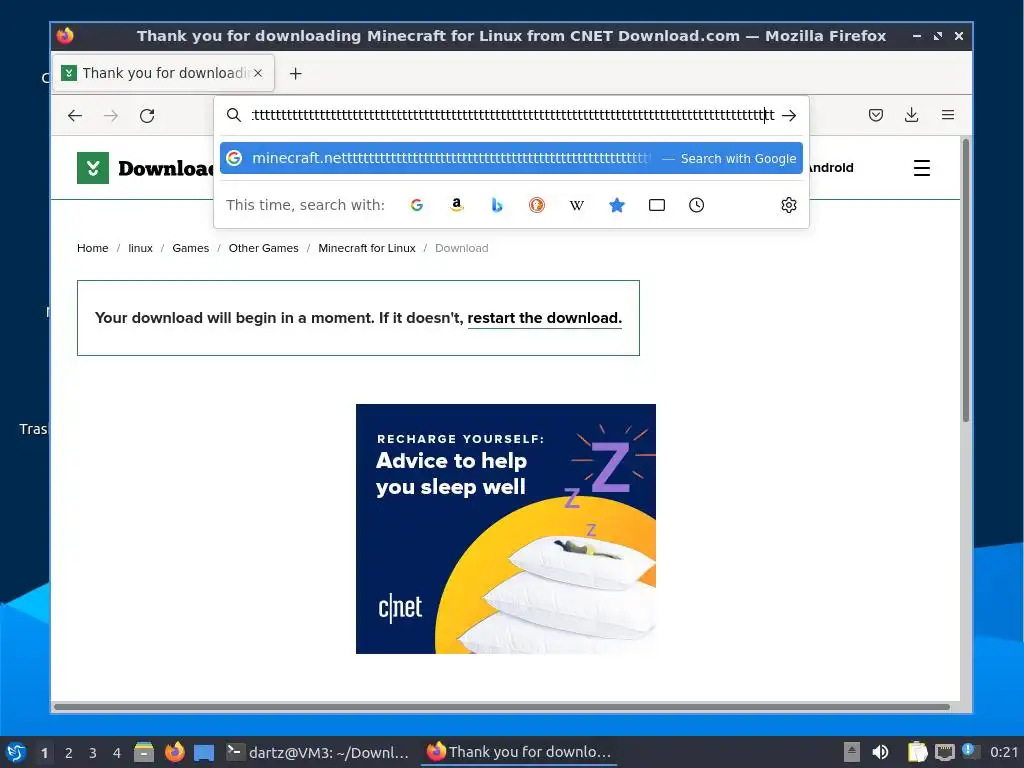Viewport: 1024px width, 768px height.
Task: Close the 'Thank you for downloading' tab
Action: click(x=258, y=73)
